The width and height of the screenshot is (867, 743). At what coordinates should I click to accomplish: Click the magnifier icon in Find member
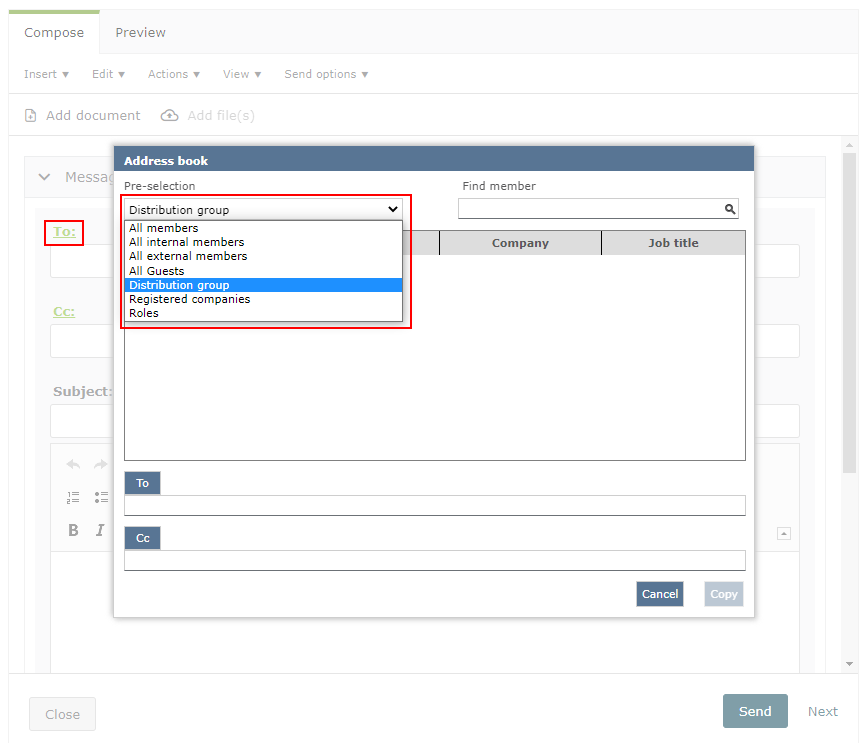point(730,209)
